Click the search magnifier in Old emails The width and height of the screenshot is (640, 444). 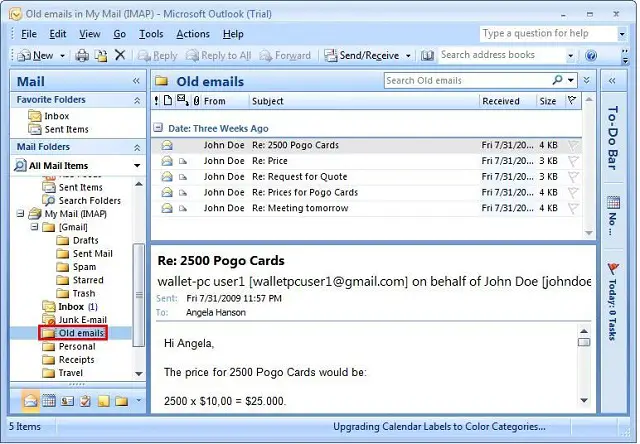pyautogui.click(x=557, y=80)
